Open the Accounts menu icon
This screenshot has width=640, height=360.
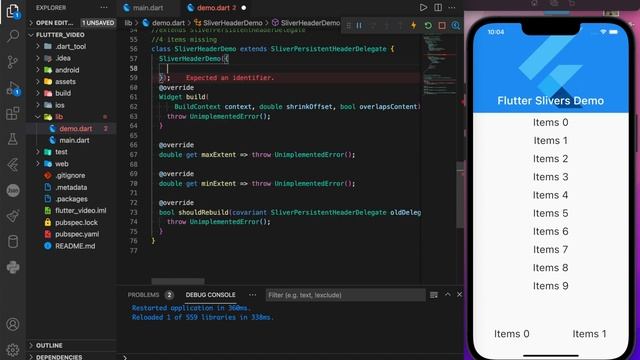[13, 324]
